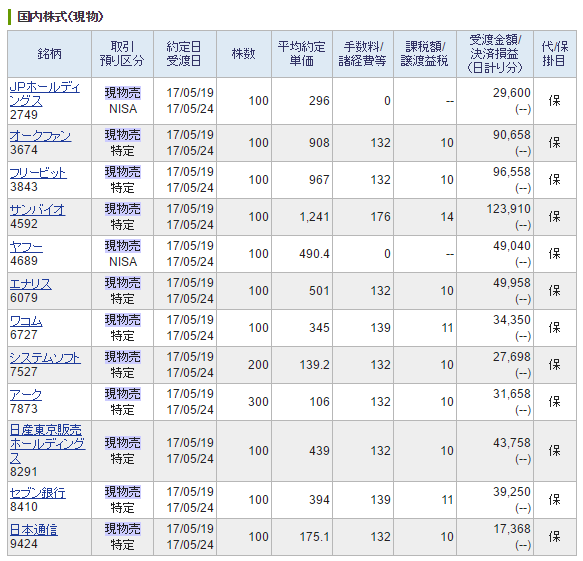Open the フリービット stock link
583x561 pixels.
38,173
